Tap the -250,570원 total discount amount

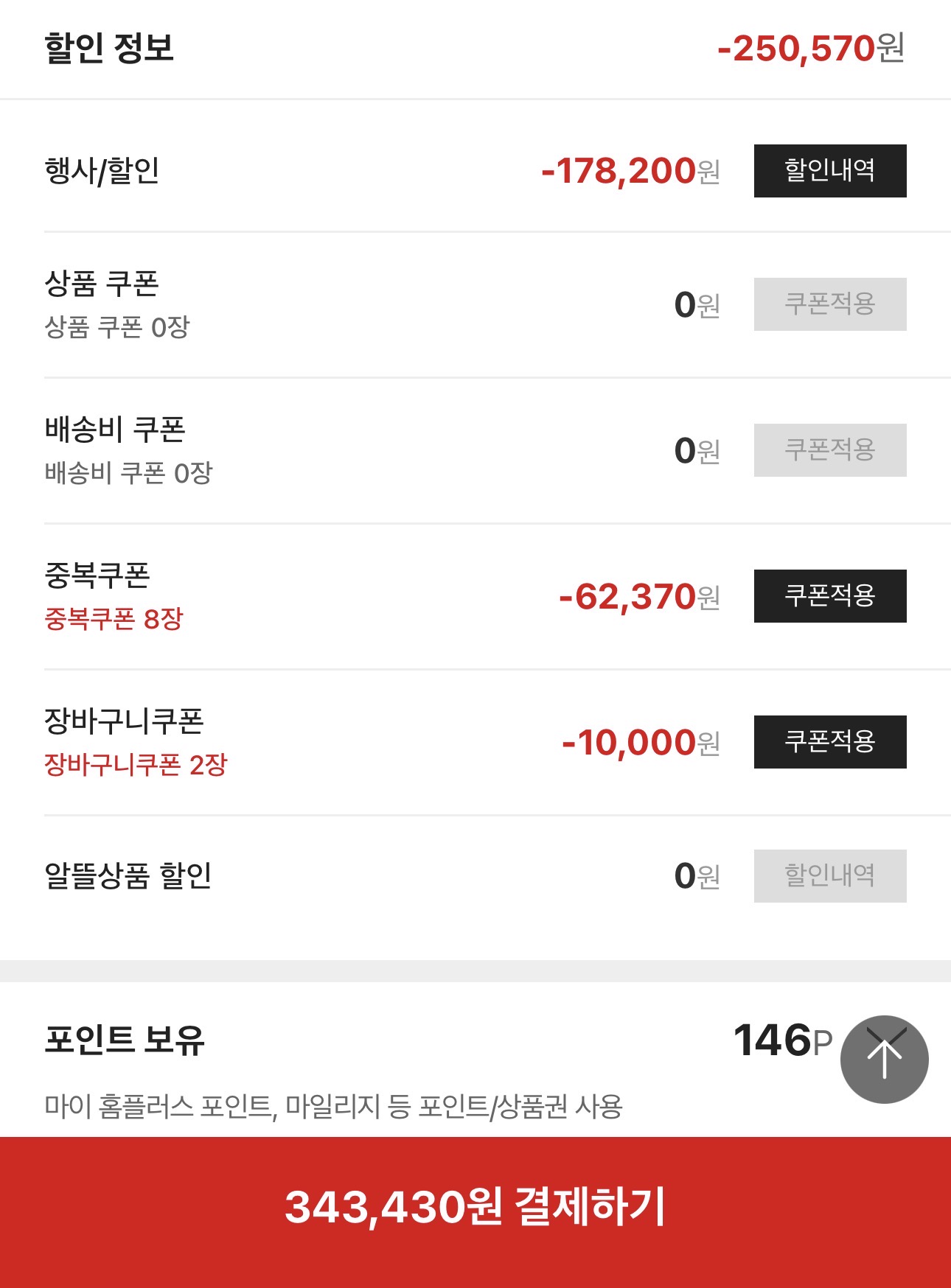coord(810,49)
